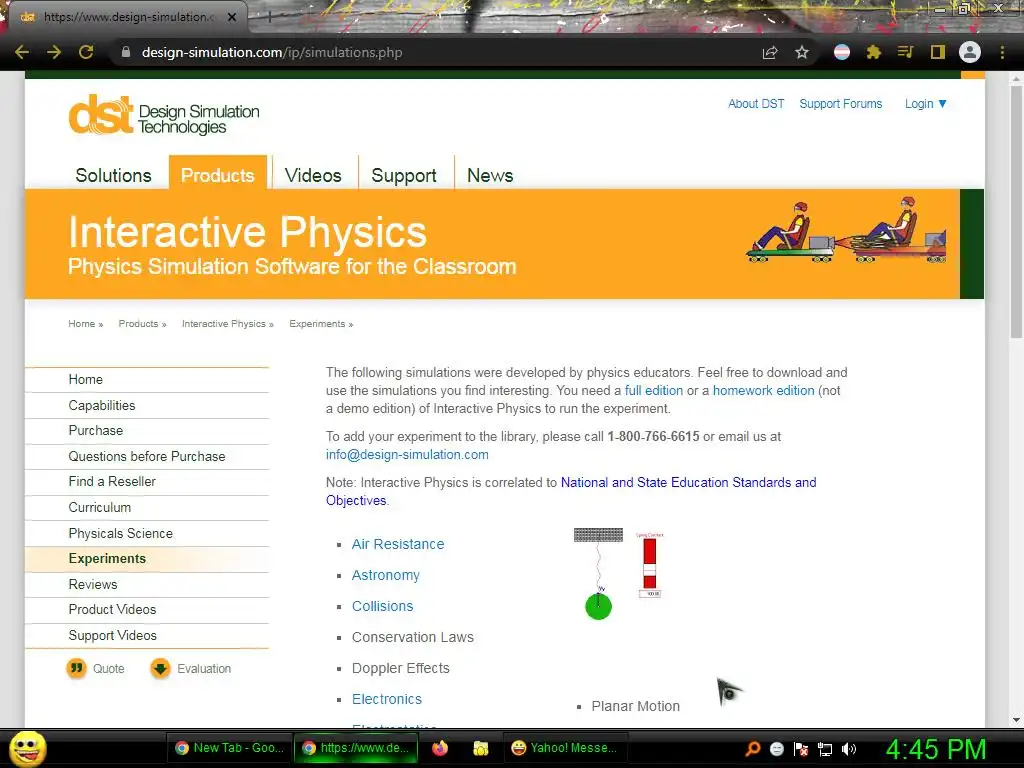Select Planar Motion in the list

(x=635, y=706)
